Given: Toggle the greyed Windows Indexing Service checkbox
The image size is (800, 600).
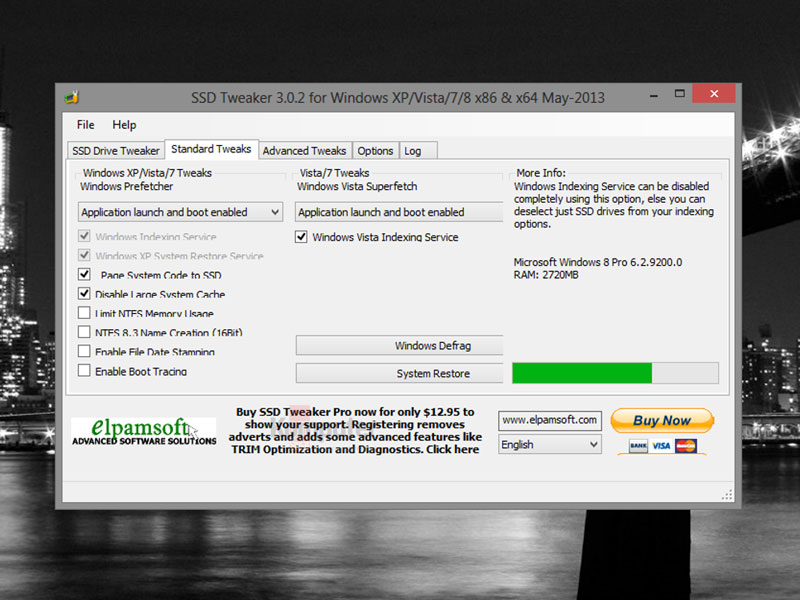Looking at the screenshot, I should (x=84, y=236).
